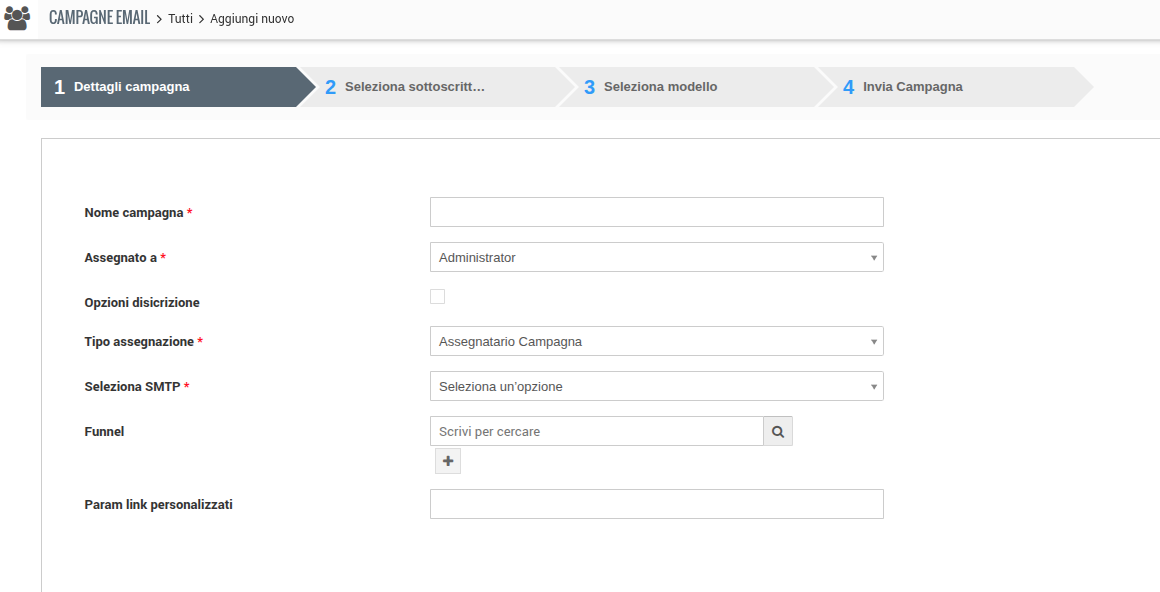This screenshot has height=592, width=1160.
Task: Expand the Tipo assegnazione dropdown
Action: point(656,341)
